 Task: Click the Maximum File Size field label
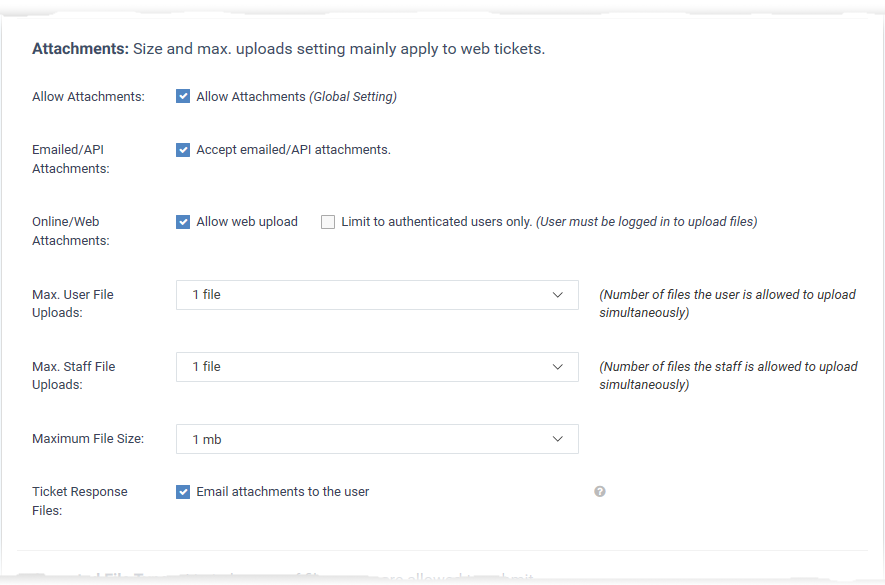coord(88,439)
